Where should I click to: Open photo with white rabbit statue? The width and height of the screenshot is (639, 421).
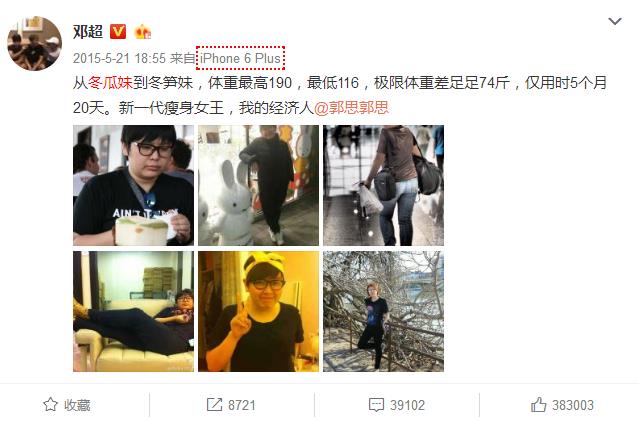click(258, 185)
